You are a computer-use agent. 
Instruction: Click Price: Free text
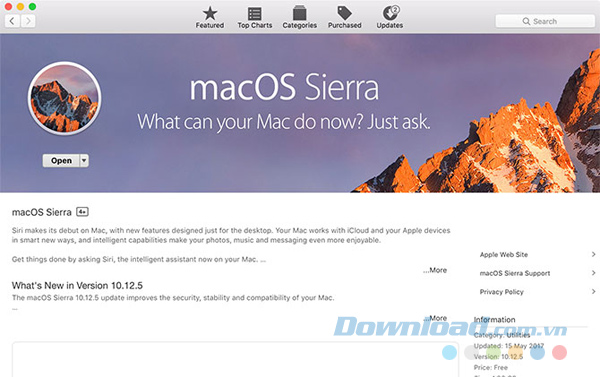[491, 367]
